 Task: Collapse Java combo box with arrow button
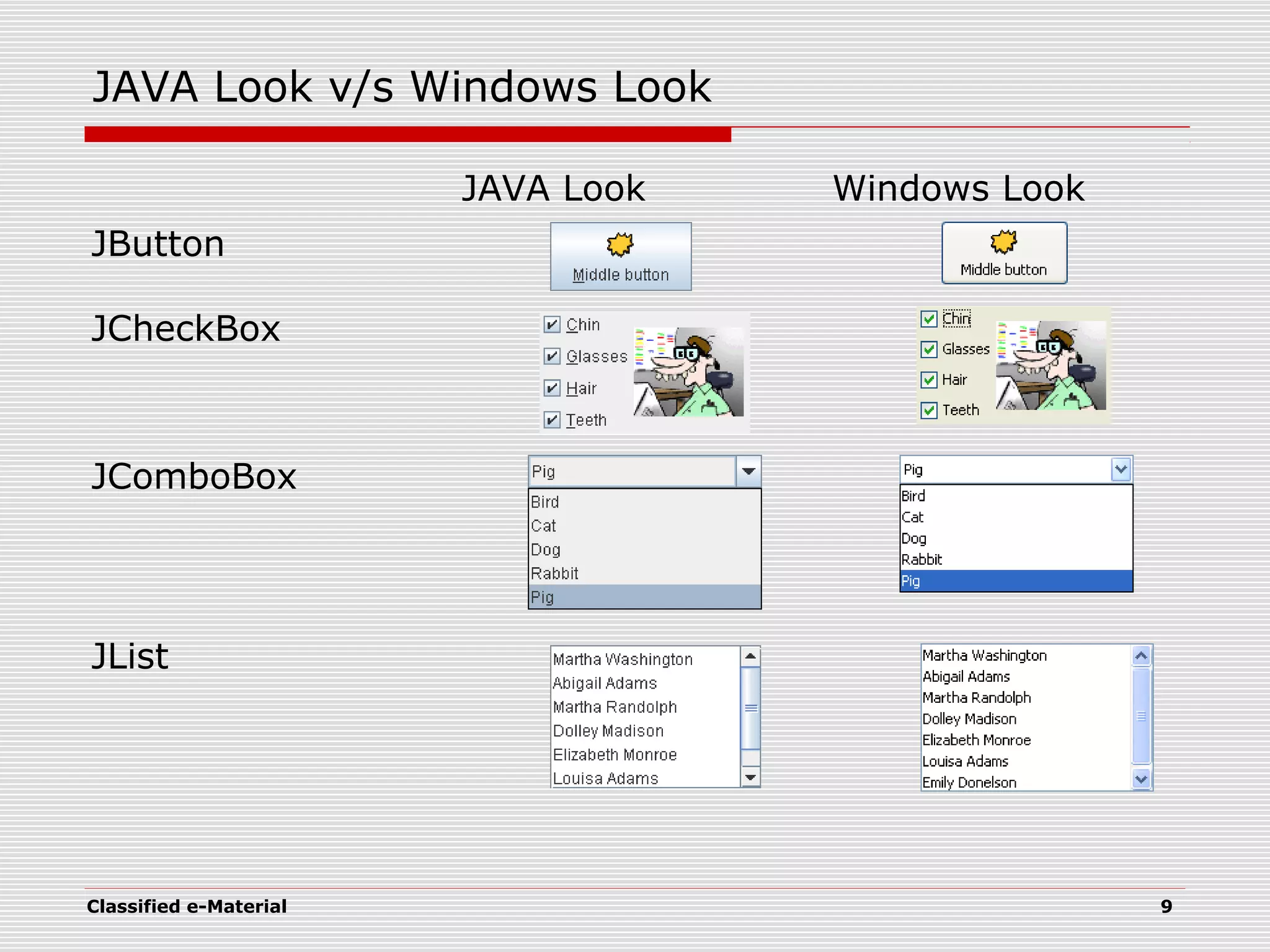748,472
